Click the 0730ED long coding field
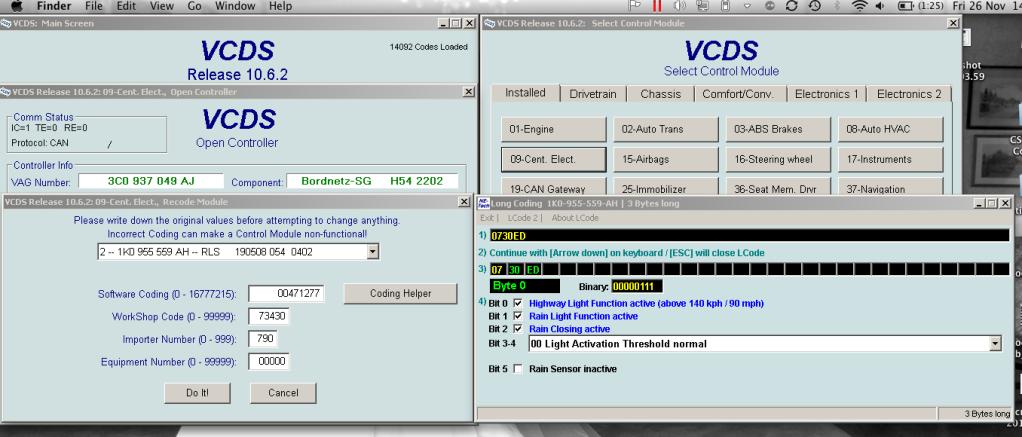 pyautogui.click(x=749, y=235)
